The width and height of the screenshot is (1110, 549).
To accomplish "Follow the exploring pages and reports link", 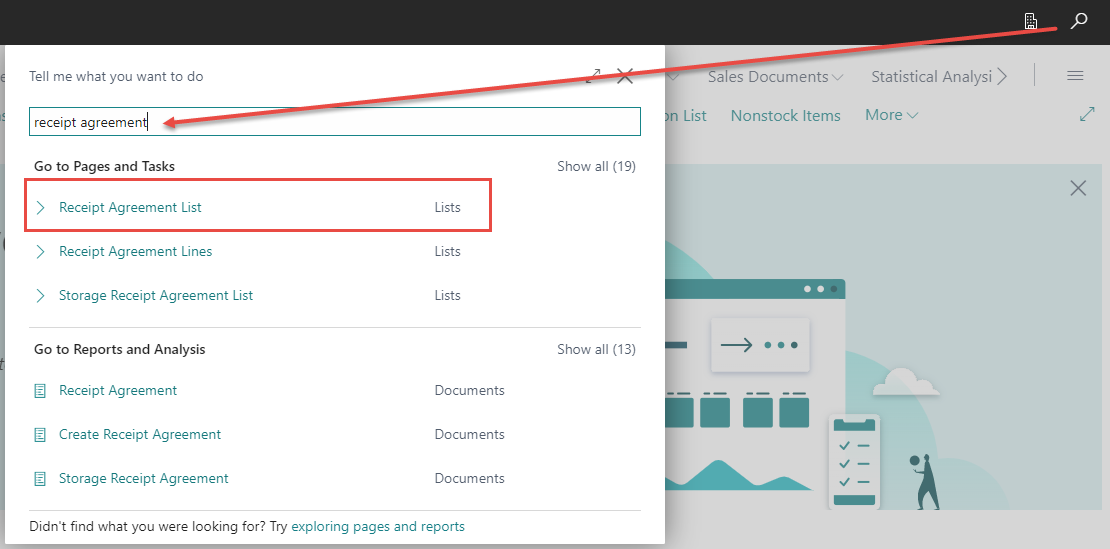I will 377,526.
